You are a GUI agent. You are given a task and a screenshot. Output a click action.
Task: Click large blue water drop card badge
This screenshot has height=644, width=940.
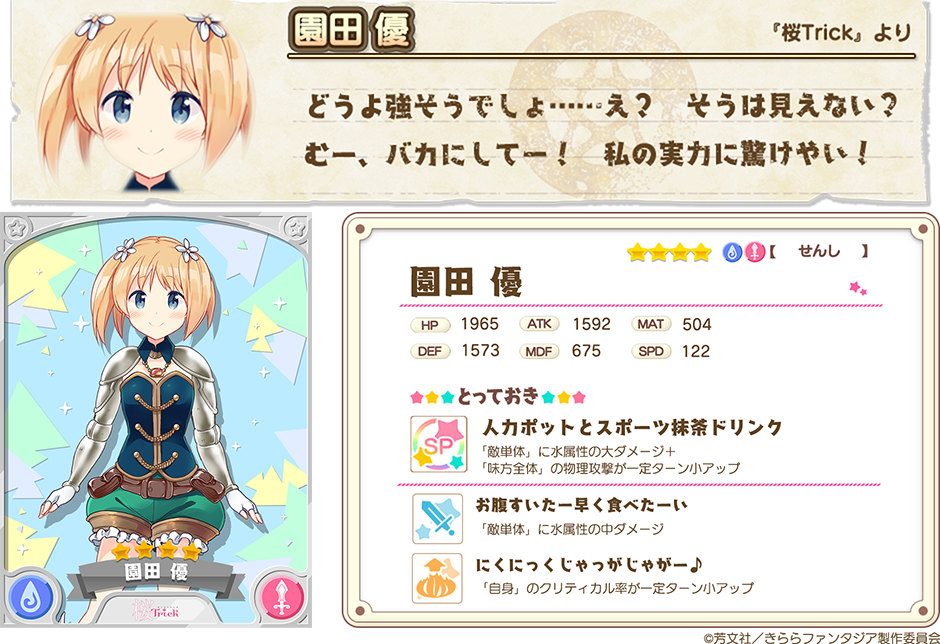click(30, 598)
